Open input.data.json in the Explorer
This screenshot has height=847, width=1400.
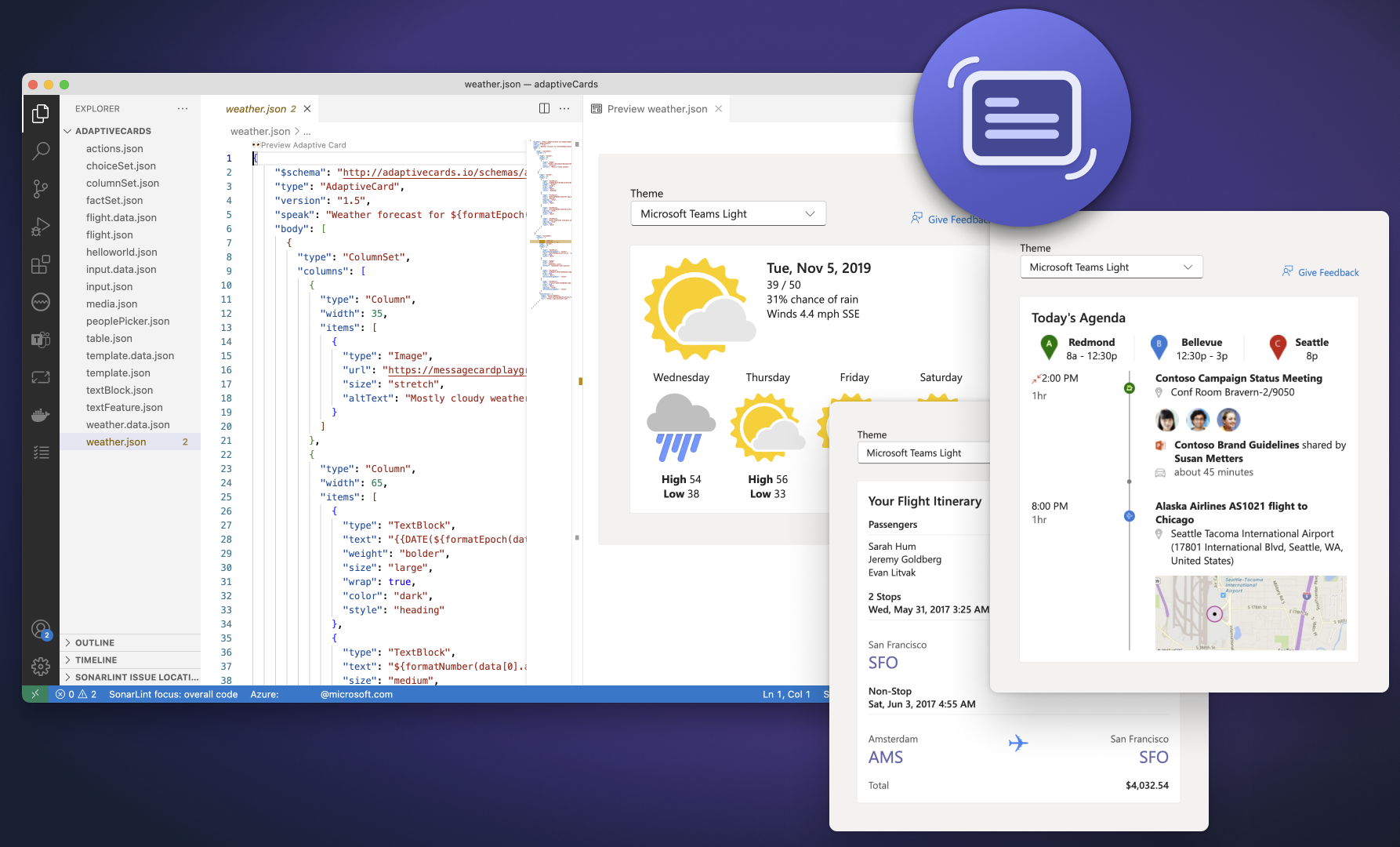(130, 269)
